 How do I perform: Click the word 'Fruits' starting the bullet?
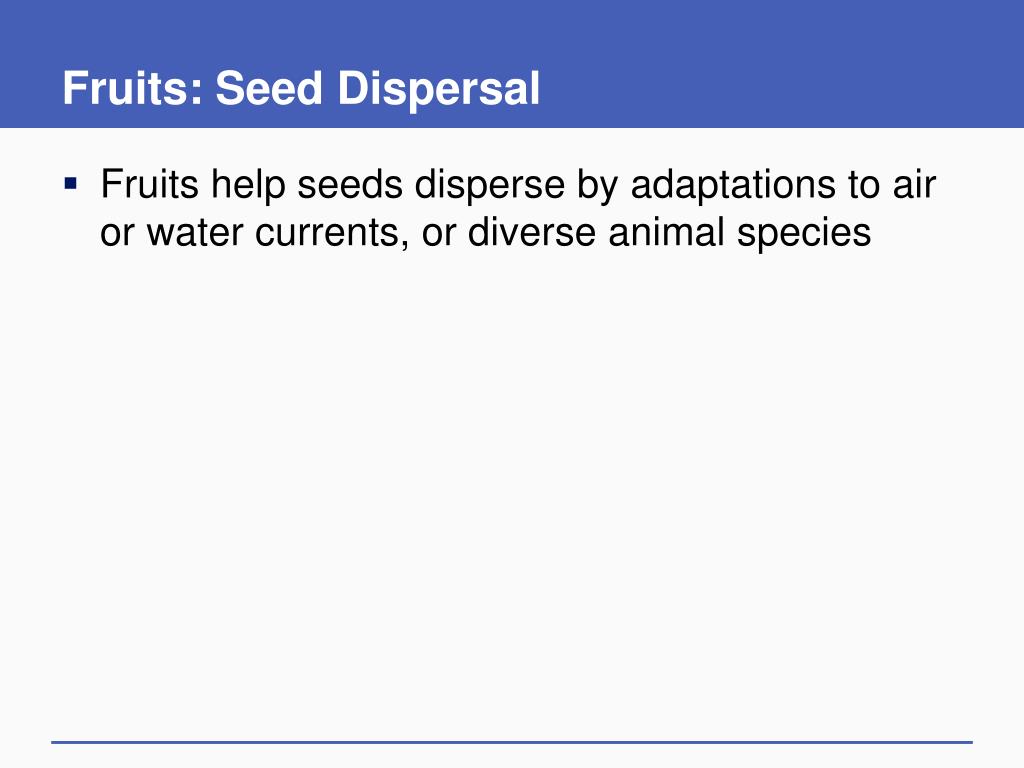(150, 184)
